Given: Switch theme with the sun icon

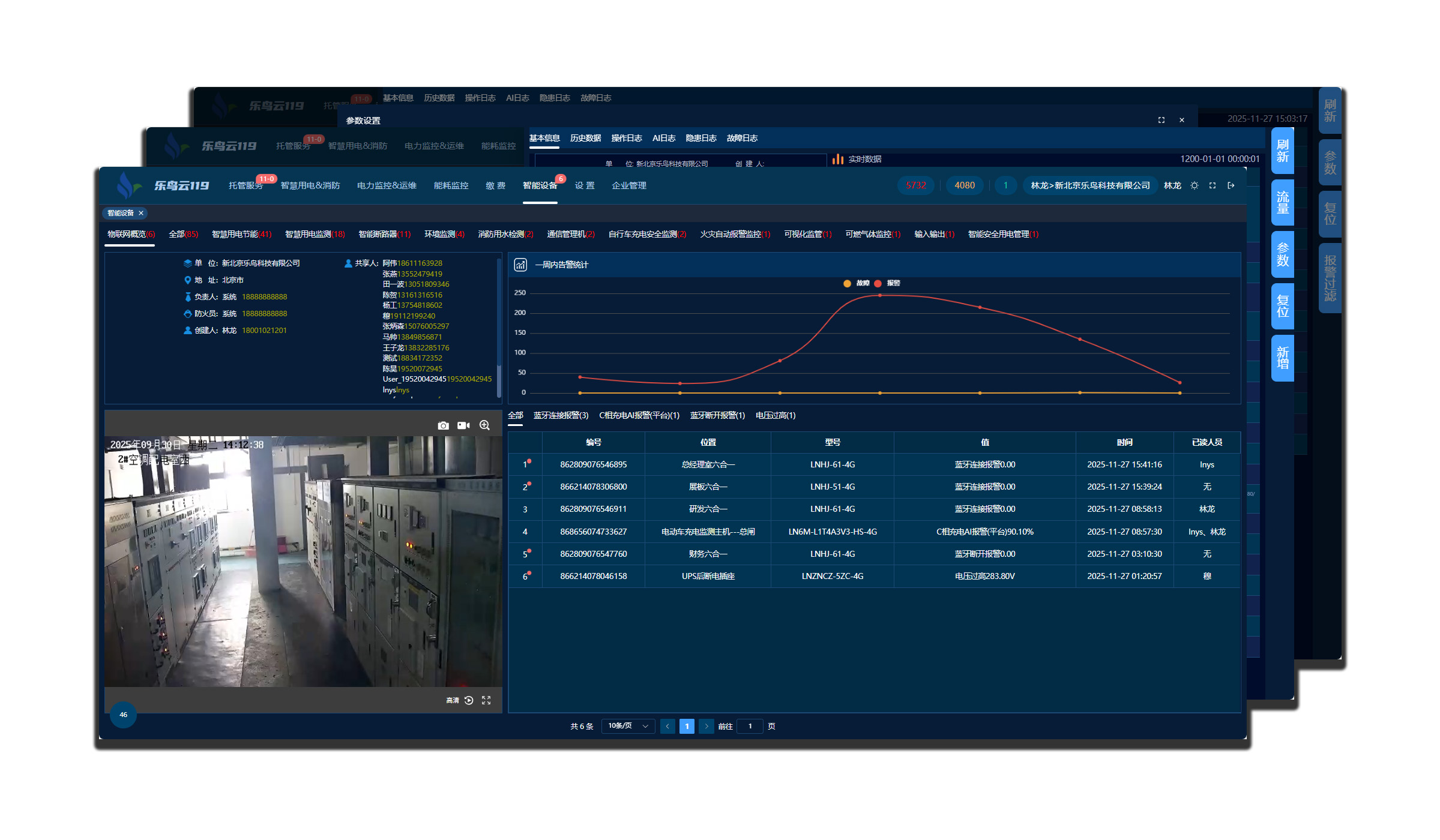Looking at the screenshot, I should 1194,185.
